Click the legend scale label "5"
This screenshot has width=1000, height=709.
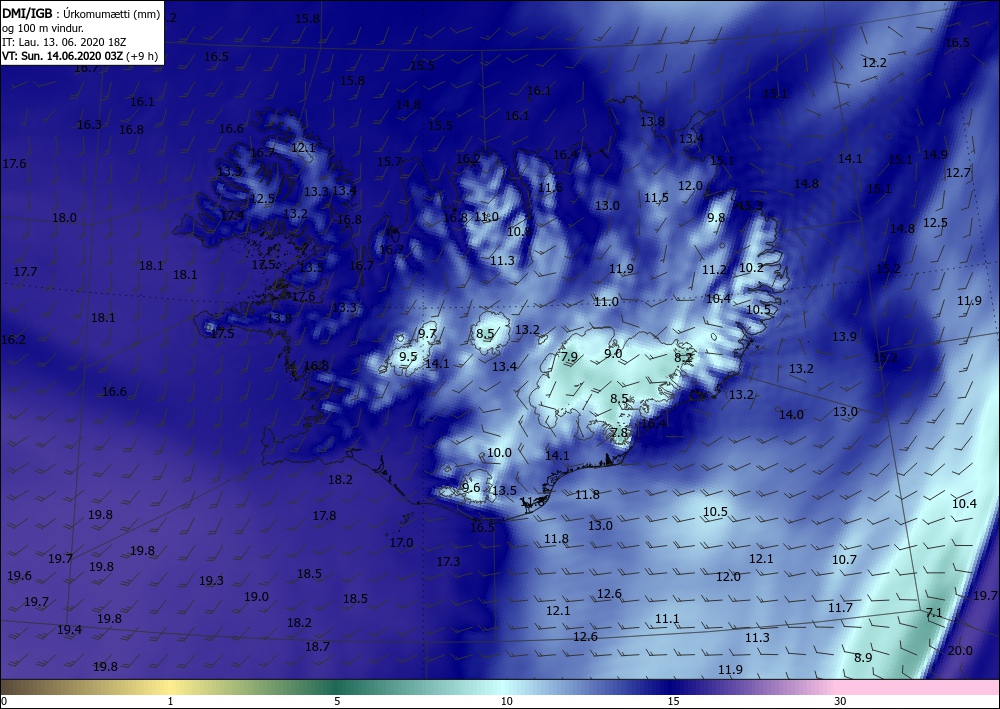point(337,701)
